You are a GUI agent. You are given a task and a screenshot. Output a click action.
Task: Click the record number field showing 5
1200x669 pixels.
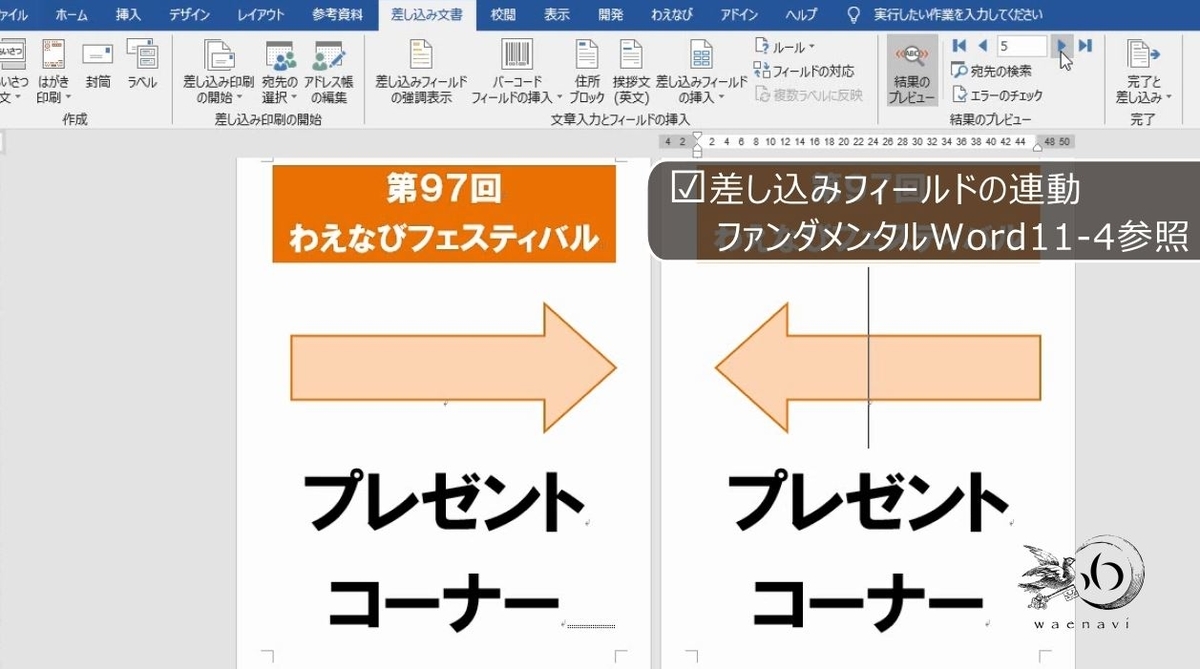(x=1020, y=45)
